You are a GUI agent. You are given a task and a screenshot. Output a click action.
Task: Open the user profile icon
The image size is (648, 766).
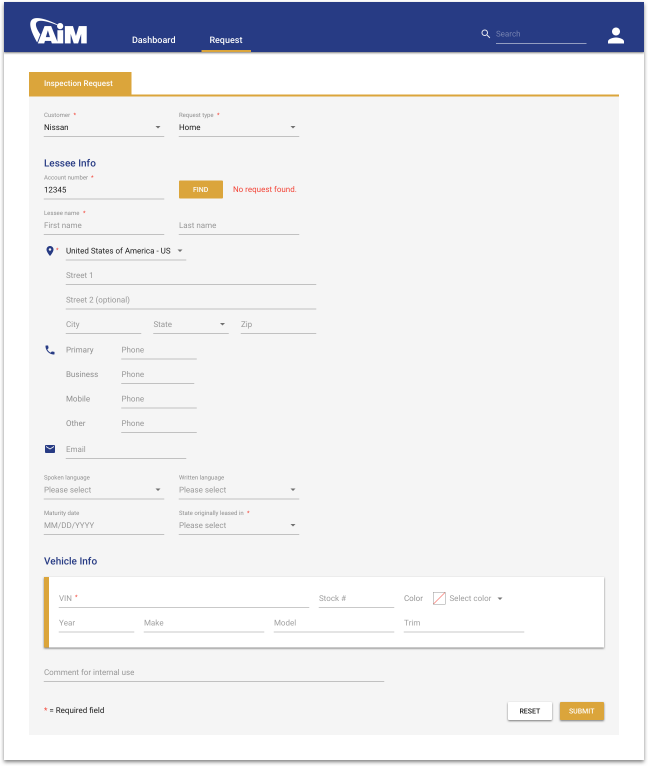click(615, 36)
